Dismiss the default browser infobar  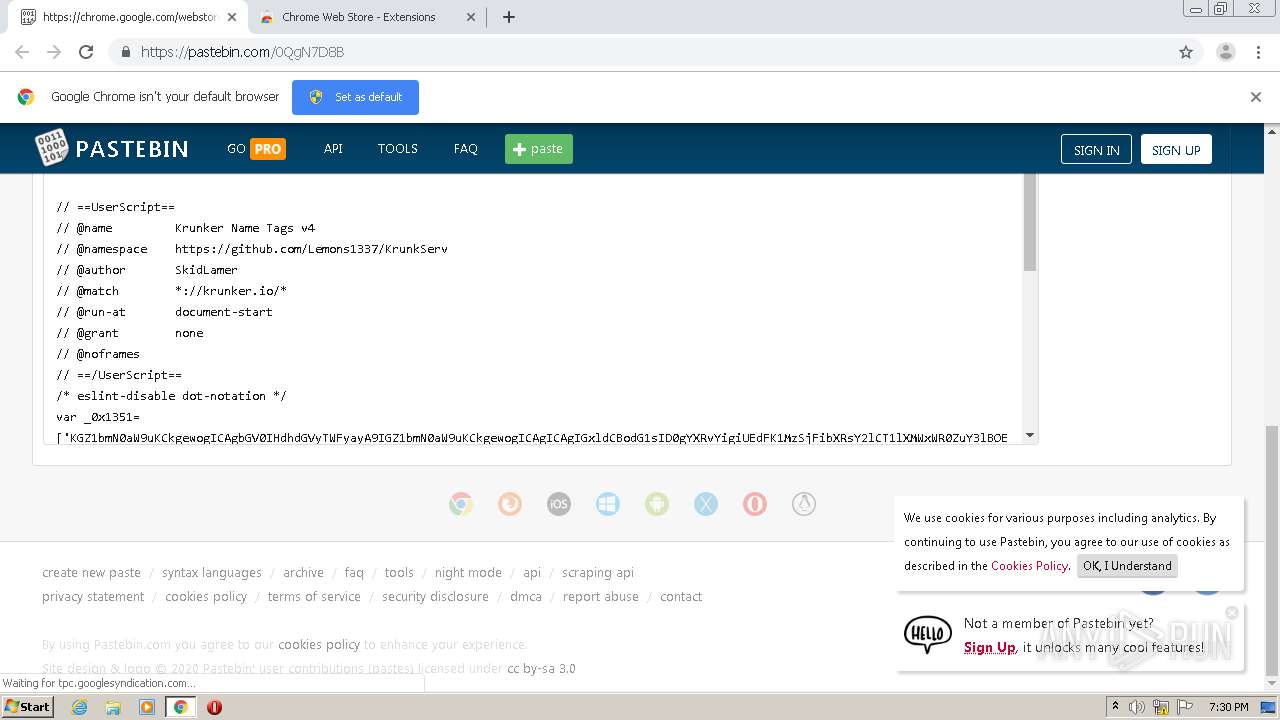(1256, 97)
